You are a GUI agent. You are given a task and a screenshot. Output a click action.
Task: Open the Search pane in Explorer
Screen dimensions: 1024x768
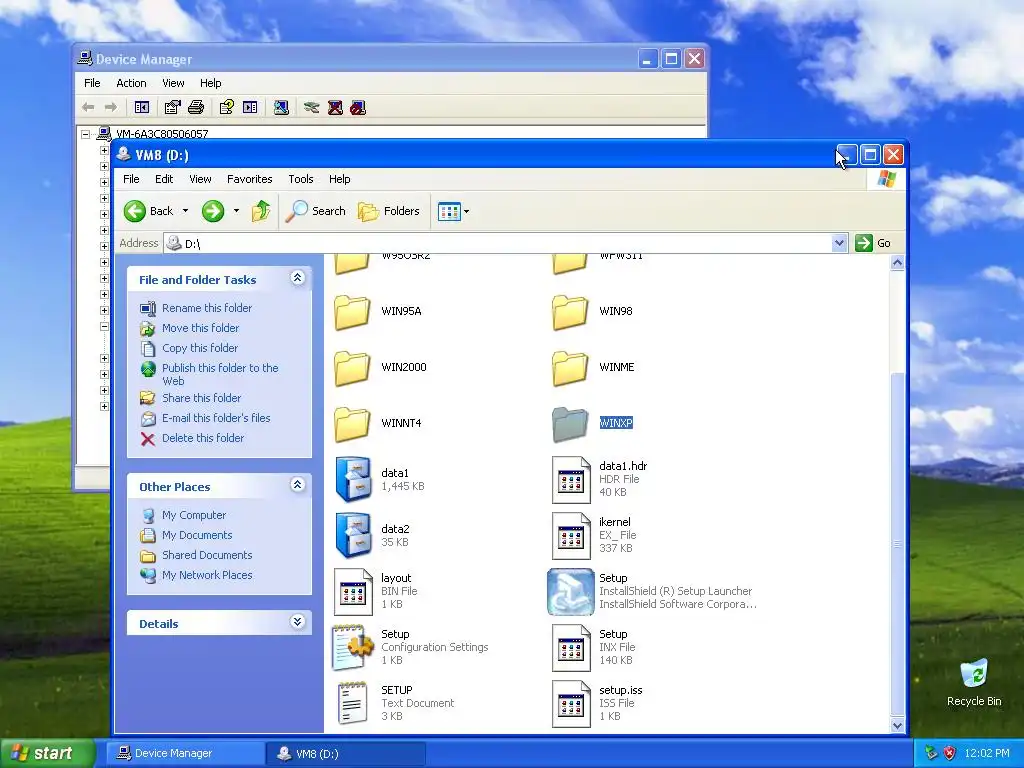(316, 211)
